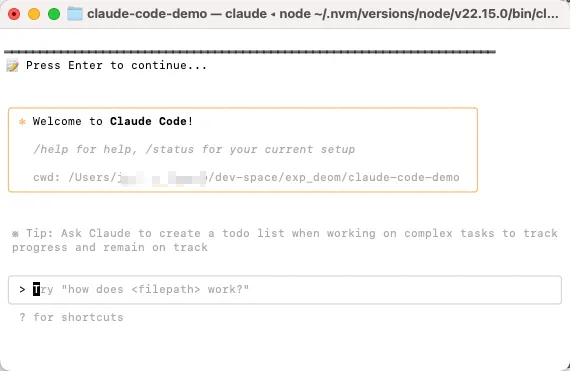The image size is (570, 371).
Task: Focus the Try how does filepath prompt field
Action: [285, 290]
